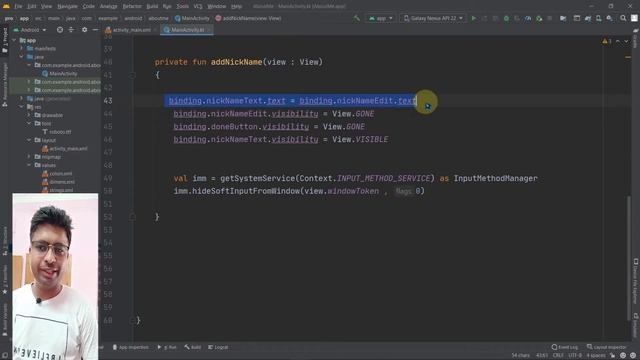The width and height of the screenshot is (640, 360).
Task: Collapse the java folder node
Action: (22, 57)
